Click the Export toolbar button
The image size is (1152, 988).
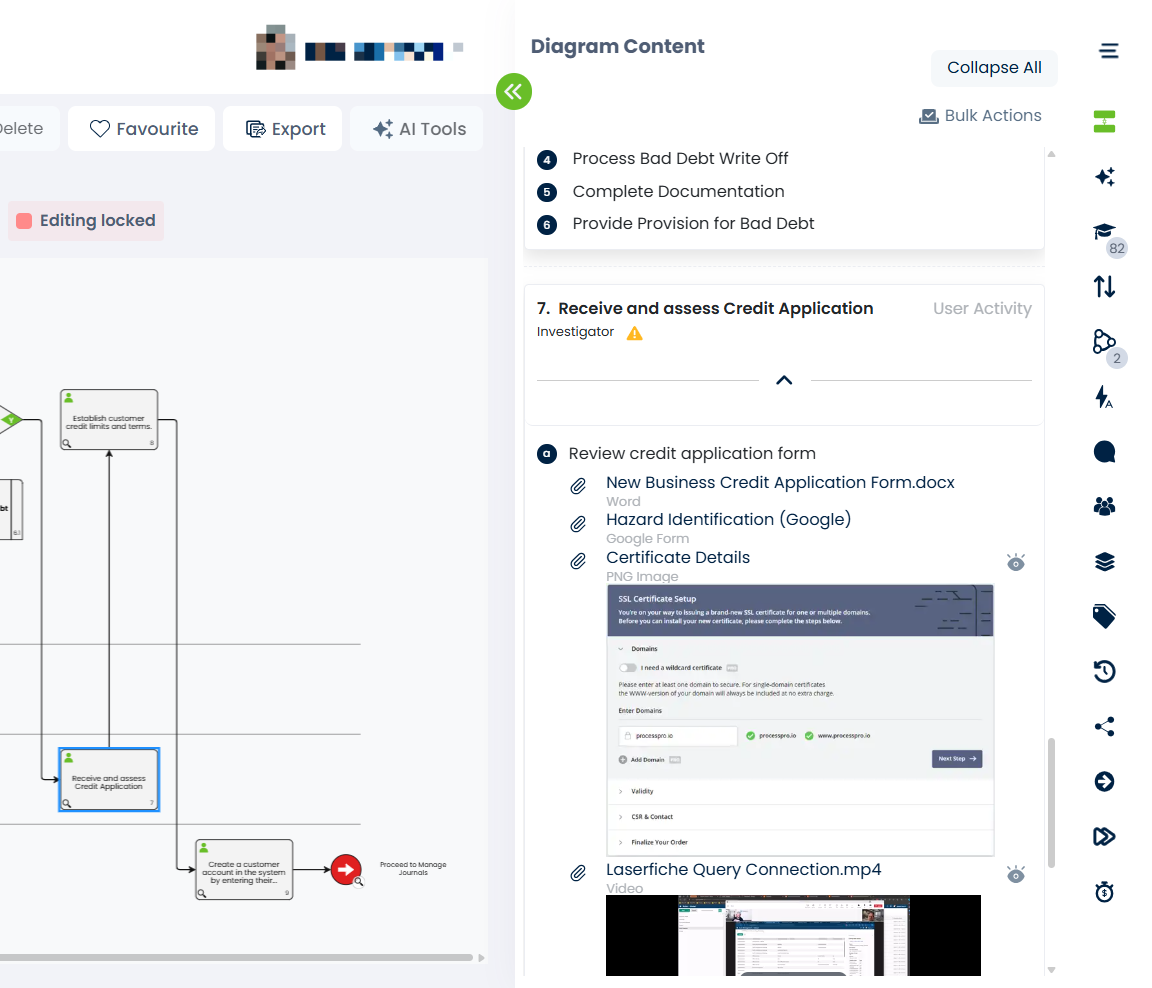283,129
